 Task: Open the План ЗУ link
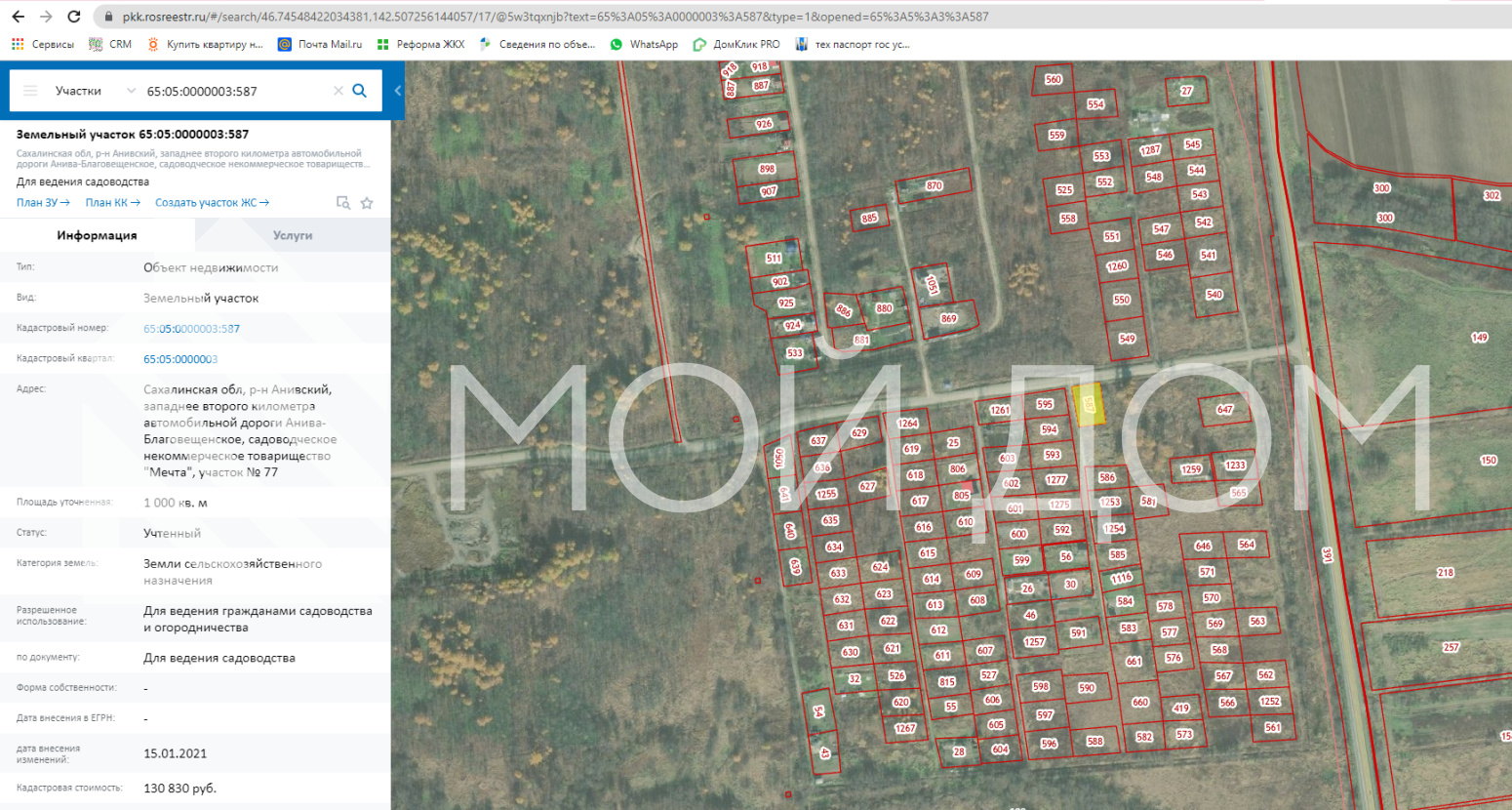click(42, 203)
